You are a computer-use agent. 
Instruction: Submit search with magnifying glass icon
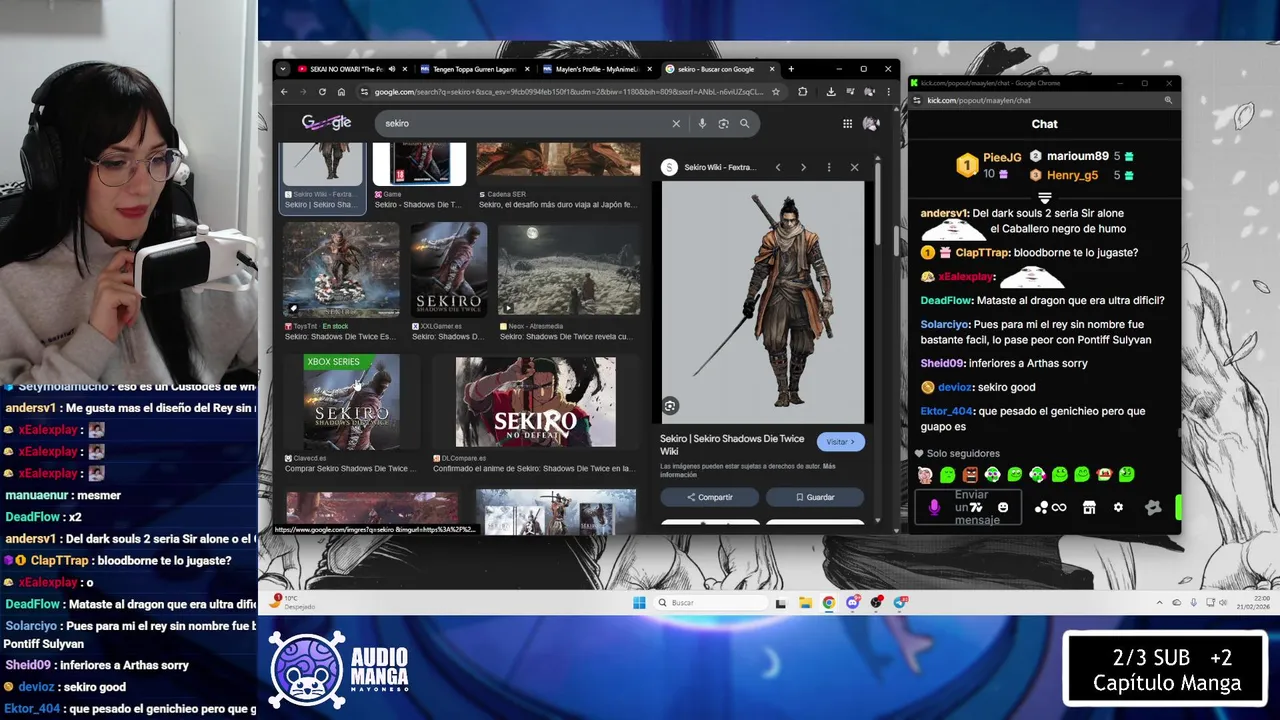pos(744,124)
